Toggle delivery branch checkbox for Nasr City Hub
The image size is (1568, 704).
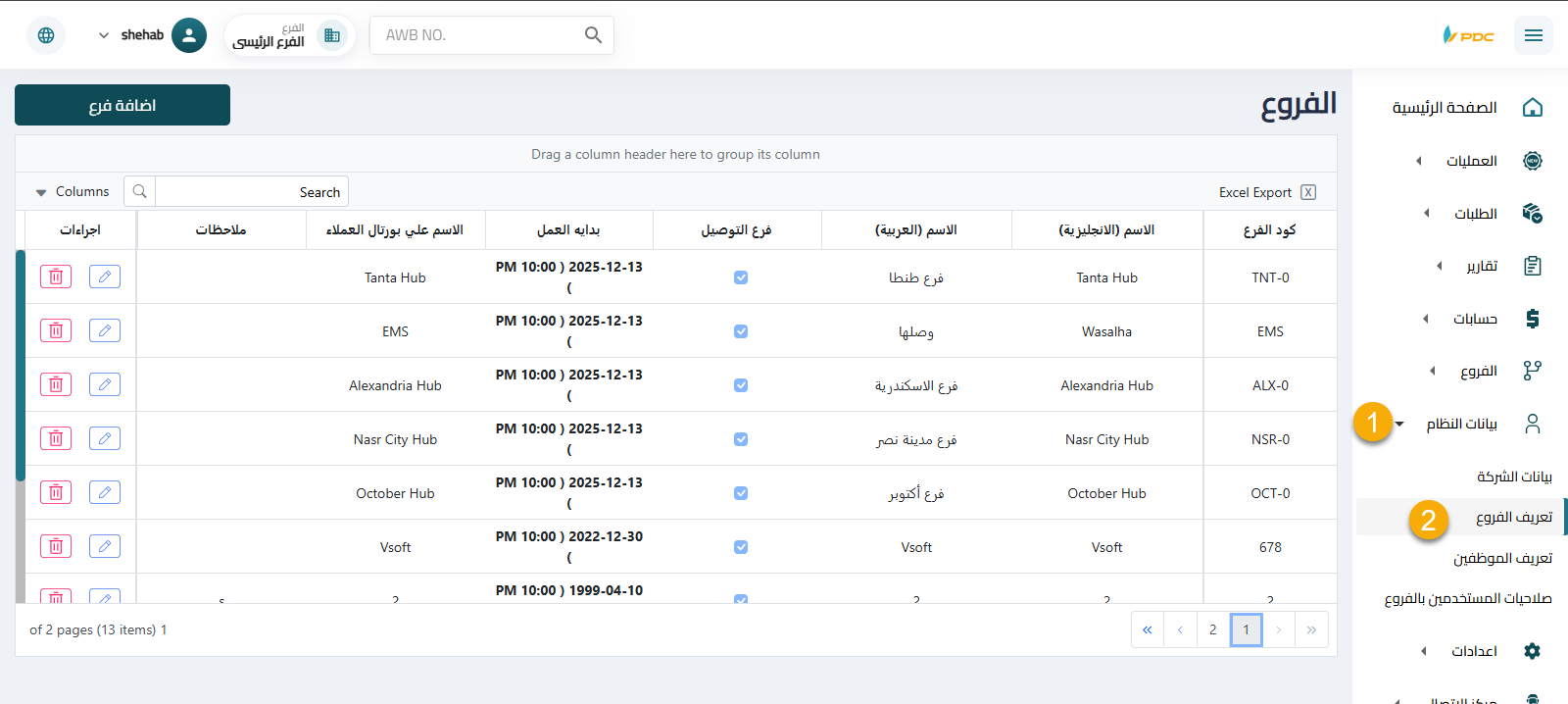coord(741,439)
